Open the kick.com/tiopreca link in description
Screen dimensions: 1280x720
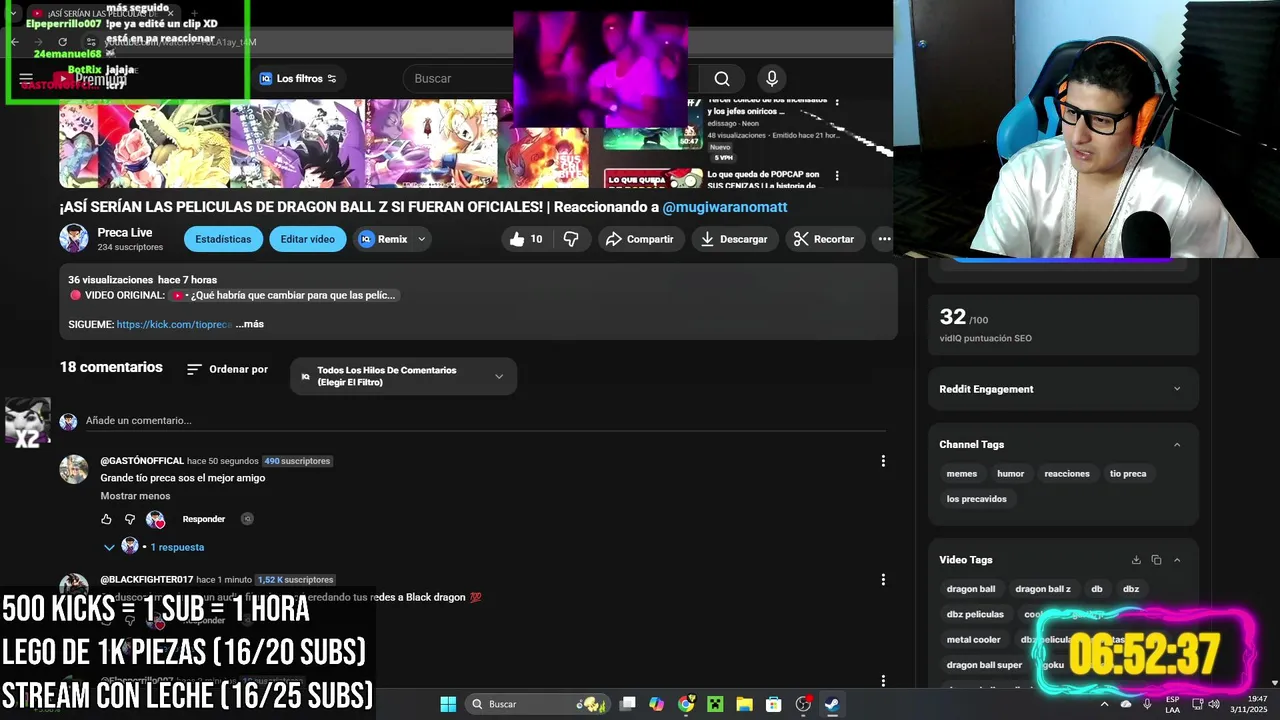click(174, 324)
